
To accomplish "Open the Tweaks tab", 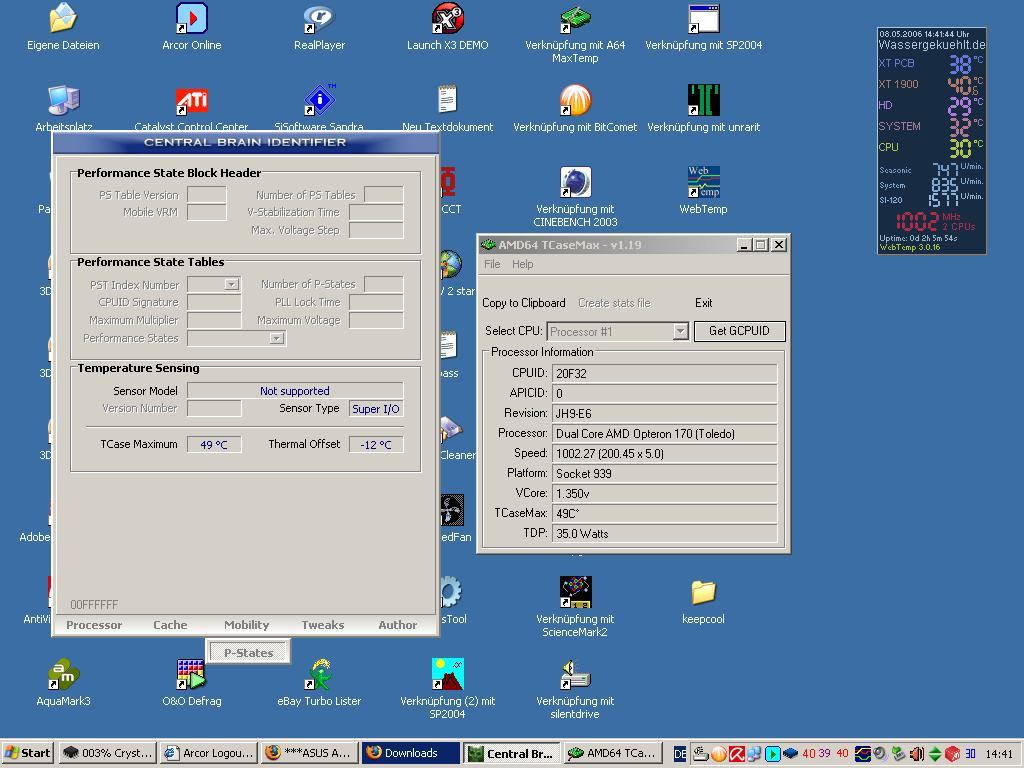I will click(323, 625).
